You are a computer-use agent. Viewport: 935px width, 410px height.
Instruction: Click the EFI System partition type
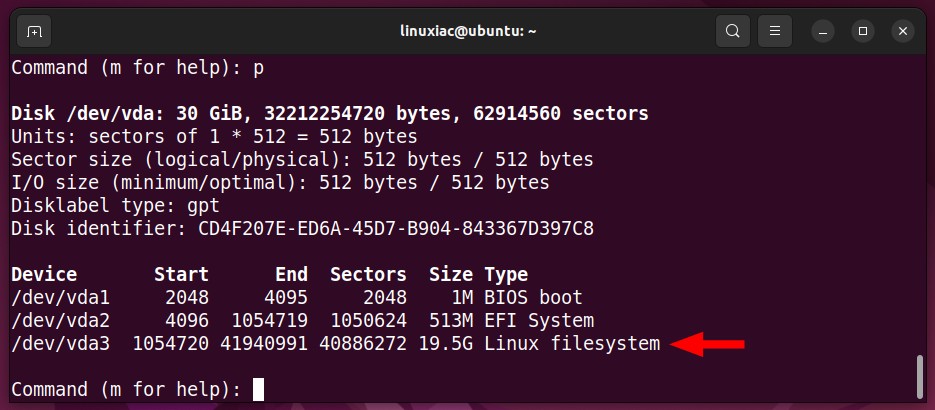[539, 321]
